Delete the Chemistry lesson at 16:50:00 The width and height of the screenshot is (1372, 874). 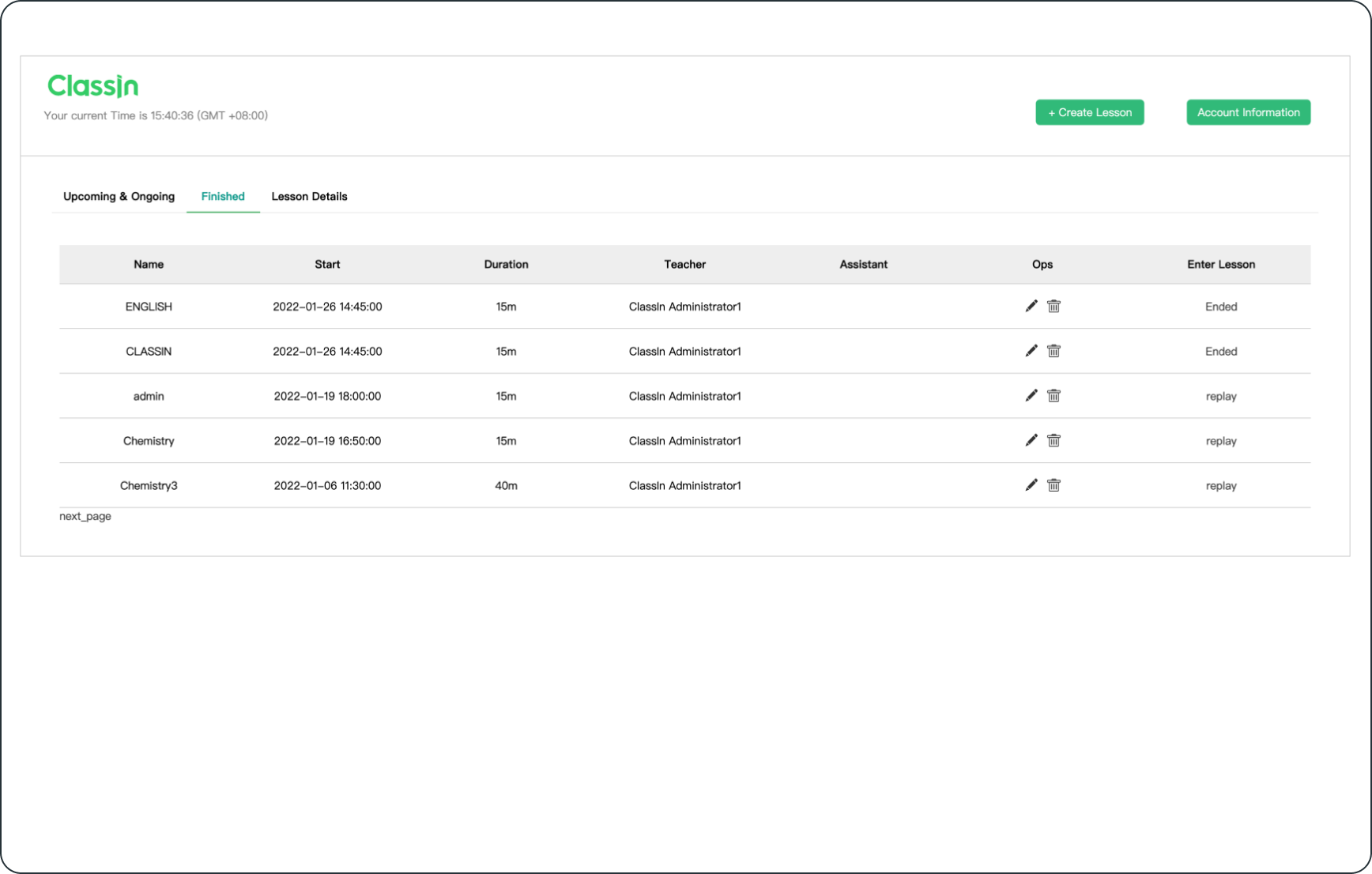pos(1053,440)
